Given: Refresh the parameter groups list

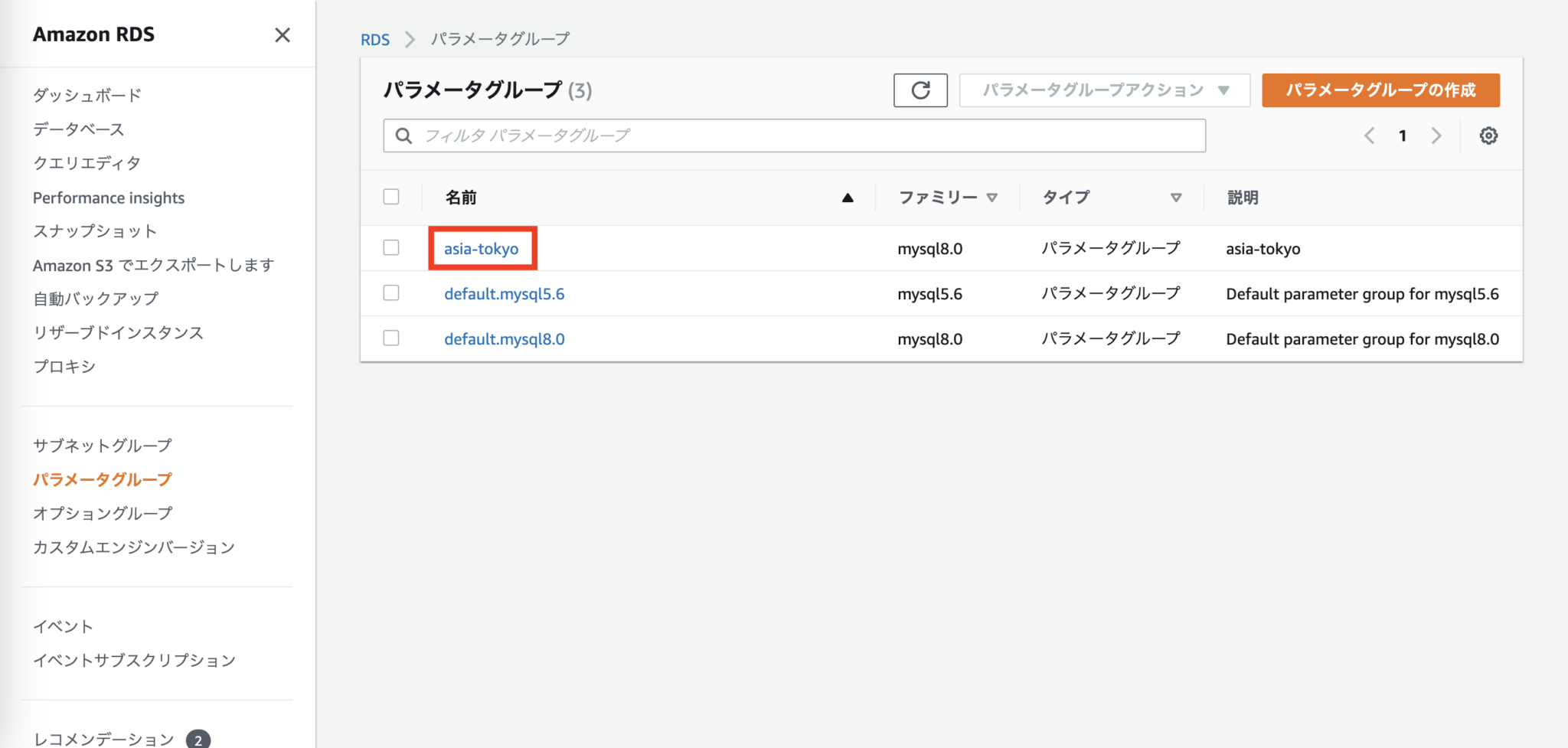Looking at the screenshot, I should point(920,90).
